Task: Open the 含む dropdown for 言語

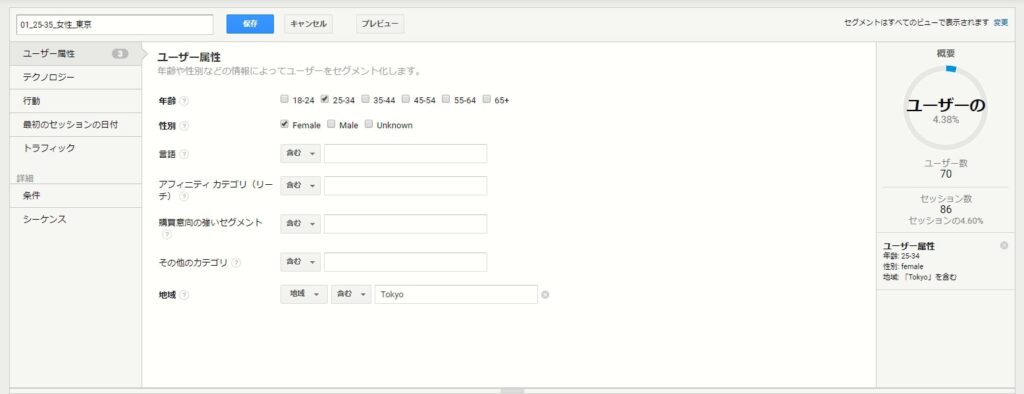Action: [x=300, y=154]
